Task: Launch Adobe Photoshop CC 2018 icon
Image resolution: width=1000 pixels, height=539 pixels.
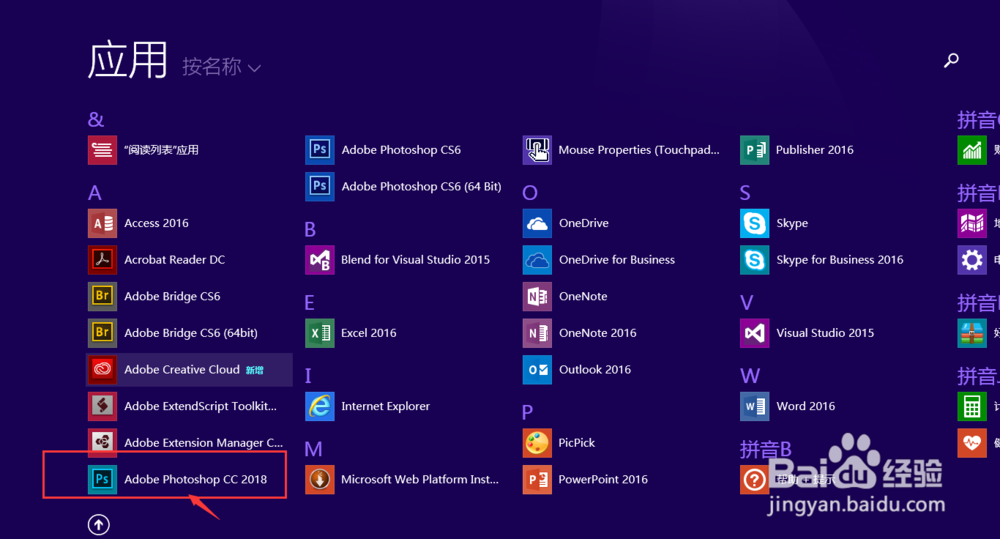Action: [102, 479]
